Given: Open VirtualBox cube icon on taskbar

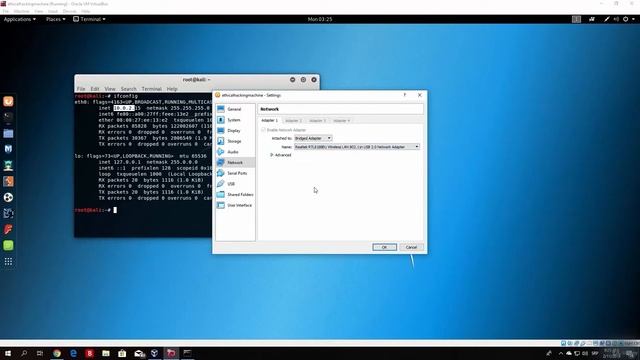Looking at the screenshot, I should point(155,353).
